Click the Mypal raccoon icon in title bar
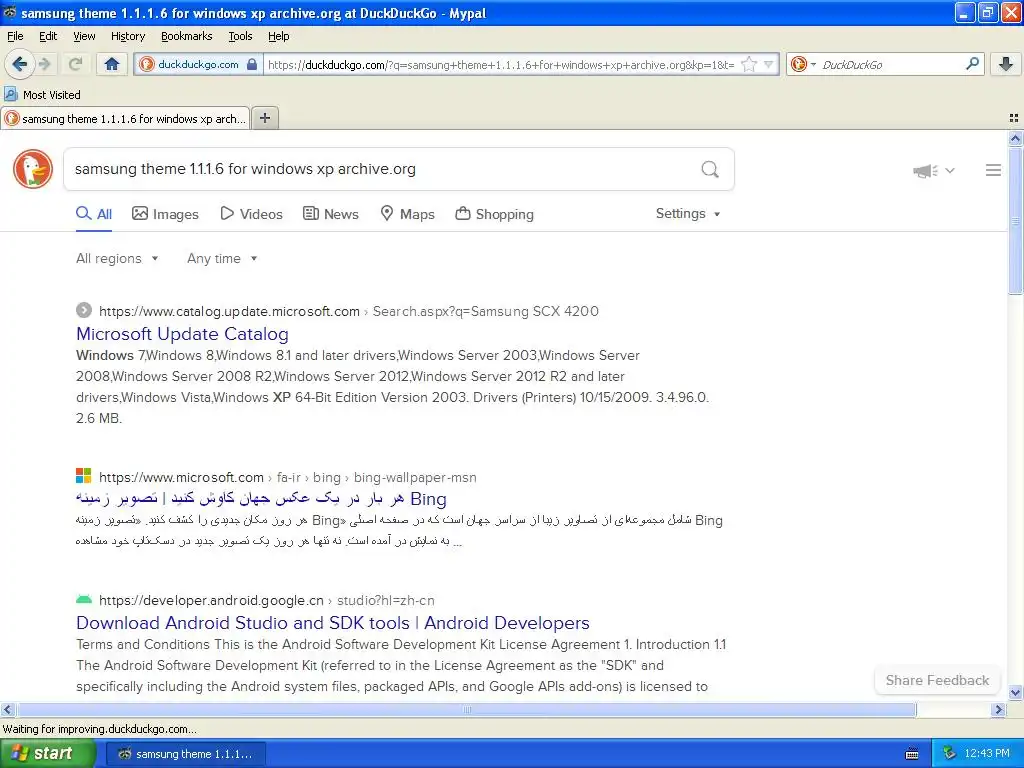Viewport: 1024px width, 768px height. click(x=10, y=12)
